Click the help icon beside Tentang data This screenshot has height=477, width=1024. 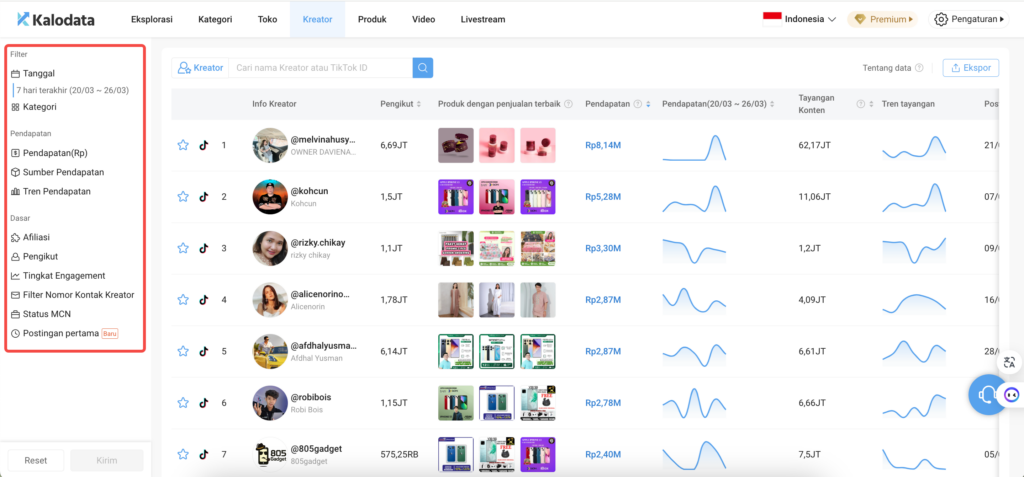click(919, 68)
